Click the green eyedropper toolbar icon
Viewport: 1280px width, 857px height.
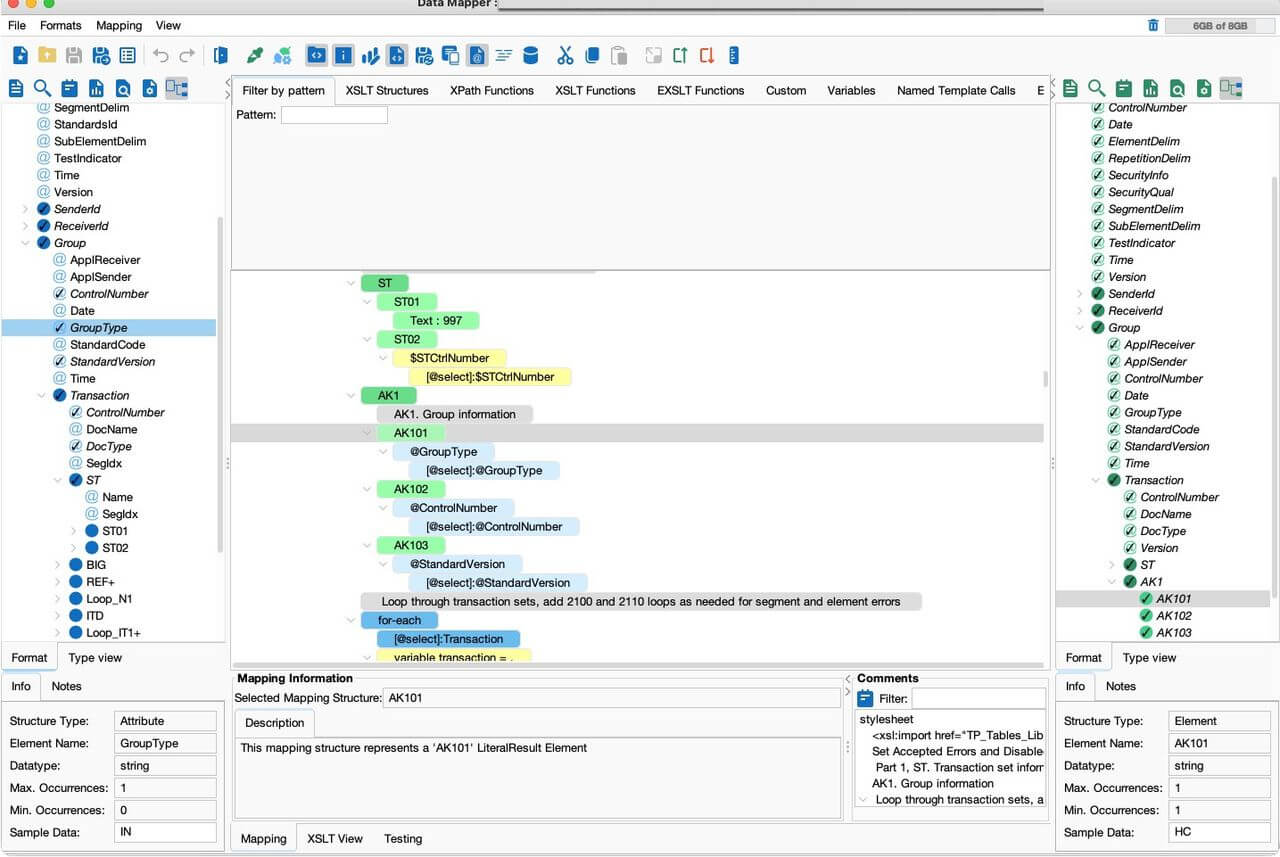tap(255, 55)
